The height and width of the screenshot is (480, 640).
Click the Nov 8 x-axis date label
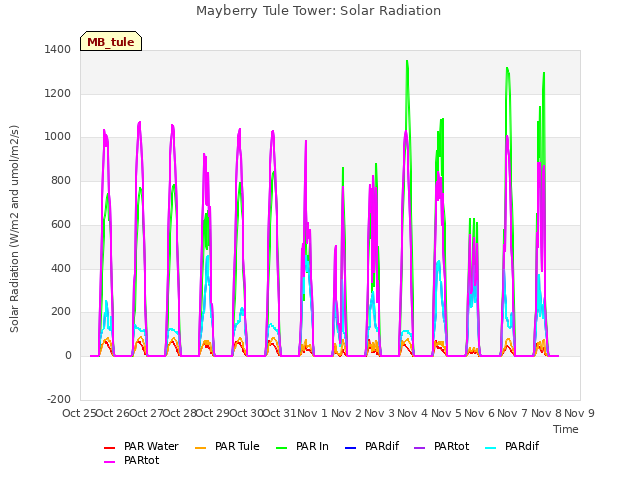point(546,413)
